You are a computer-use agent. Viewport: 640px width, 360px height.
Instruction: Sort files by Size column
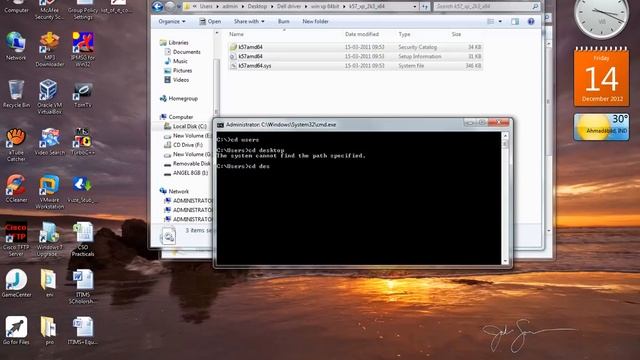[x=456, y=34]
